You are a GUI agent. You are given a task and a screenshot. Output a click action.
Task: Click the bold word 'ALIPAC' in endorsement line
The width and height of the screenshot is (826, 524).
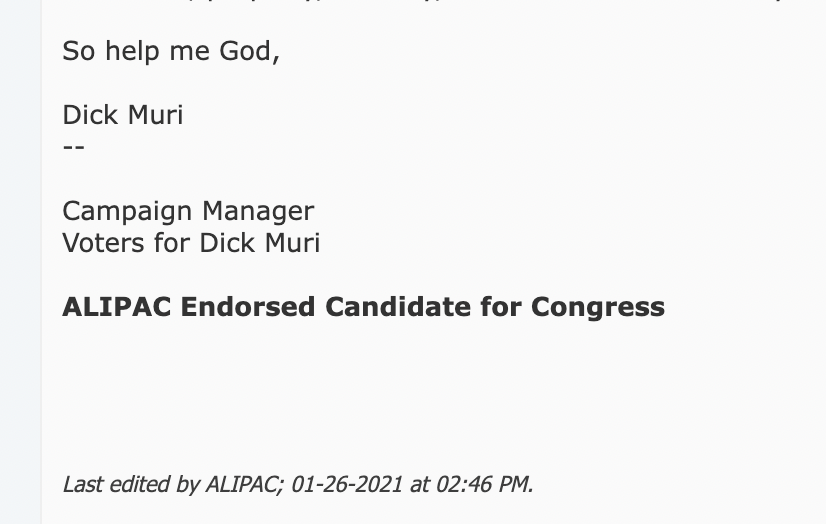117,307
